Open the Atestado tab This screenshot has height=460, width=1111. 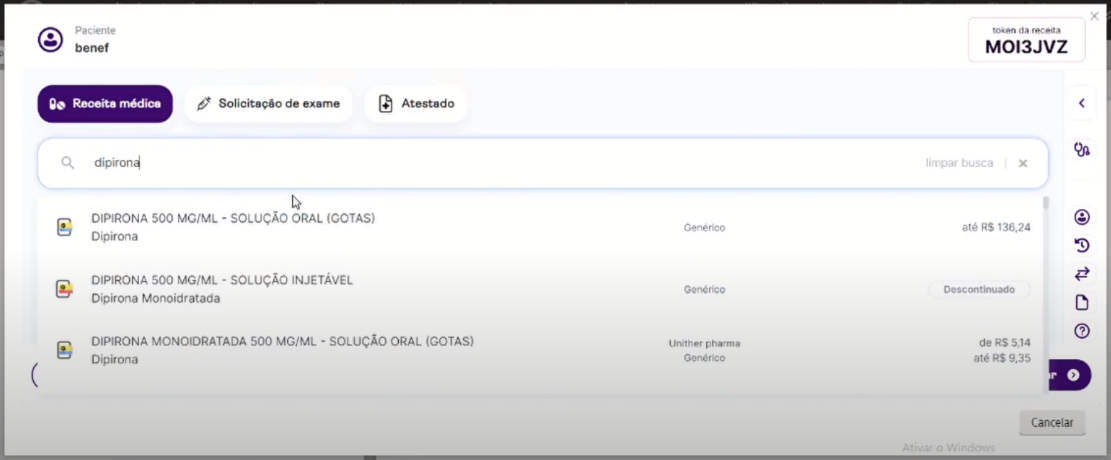(416, 103)
